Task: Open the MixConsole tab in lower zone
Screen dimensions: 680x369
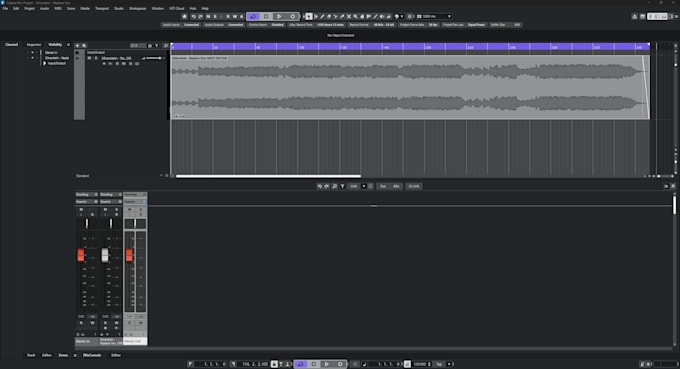Action: 92,355
